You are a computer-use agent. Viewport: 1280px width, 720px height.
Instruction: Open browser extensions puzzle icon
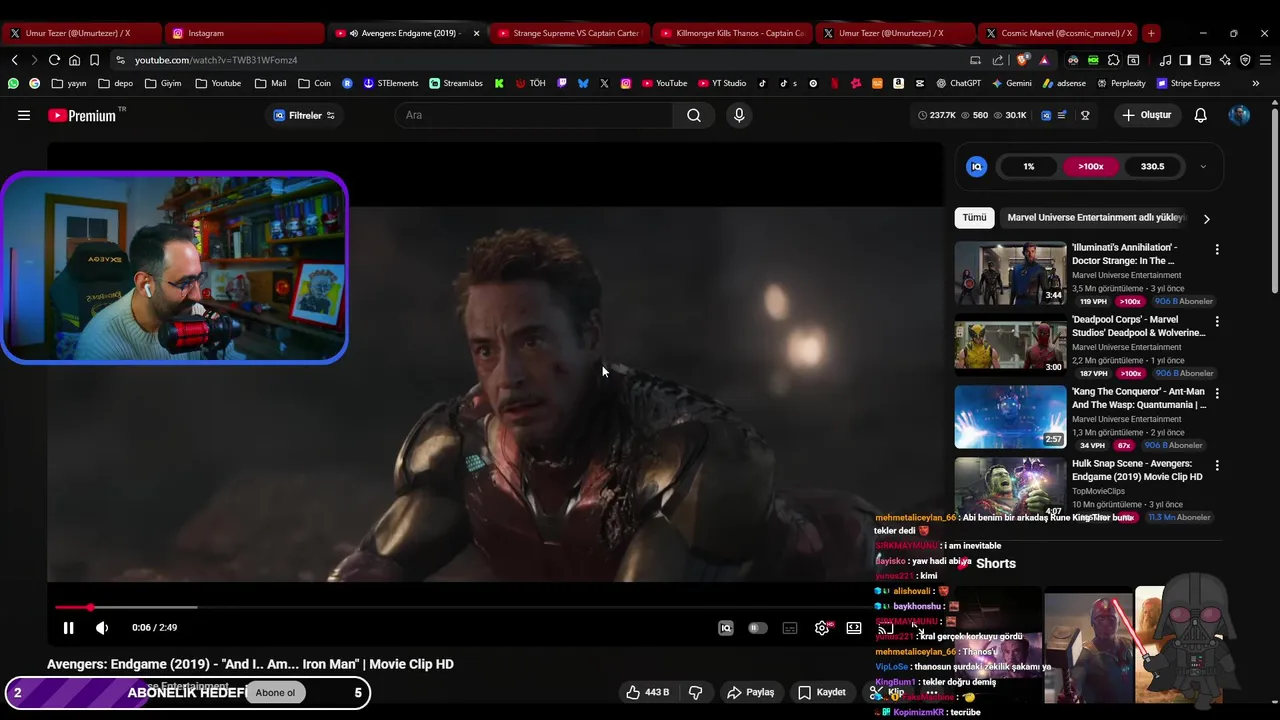tap(1113, 60)
